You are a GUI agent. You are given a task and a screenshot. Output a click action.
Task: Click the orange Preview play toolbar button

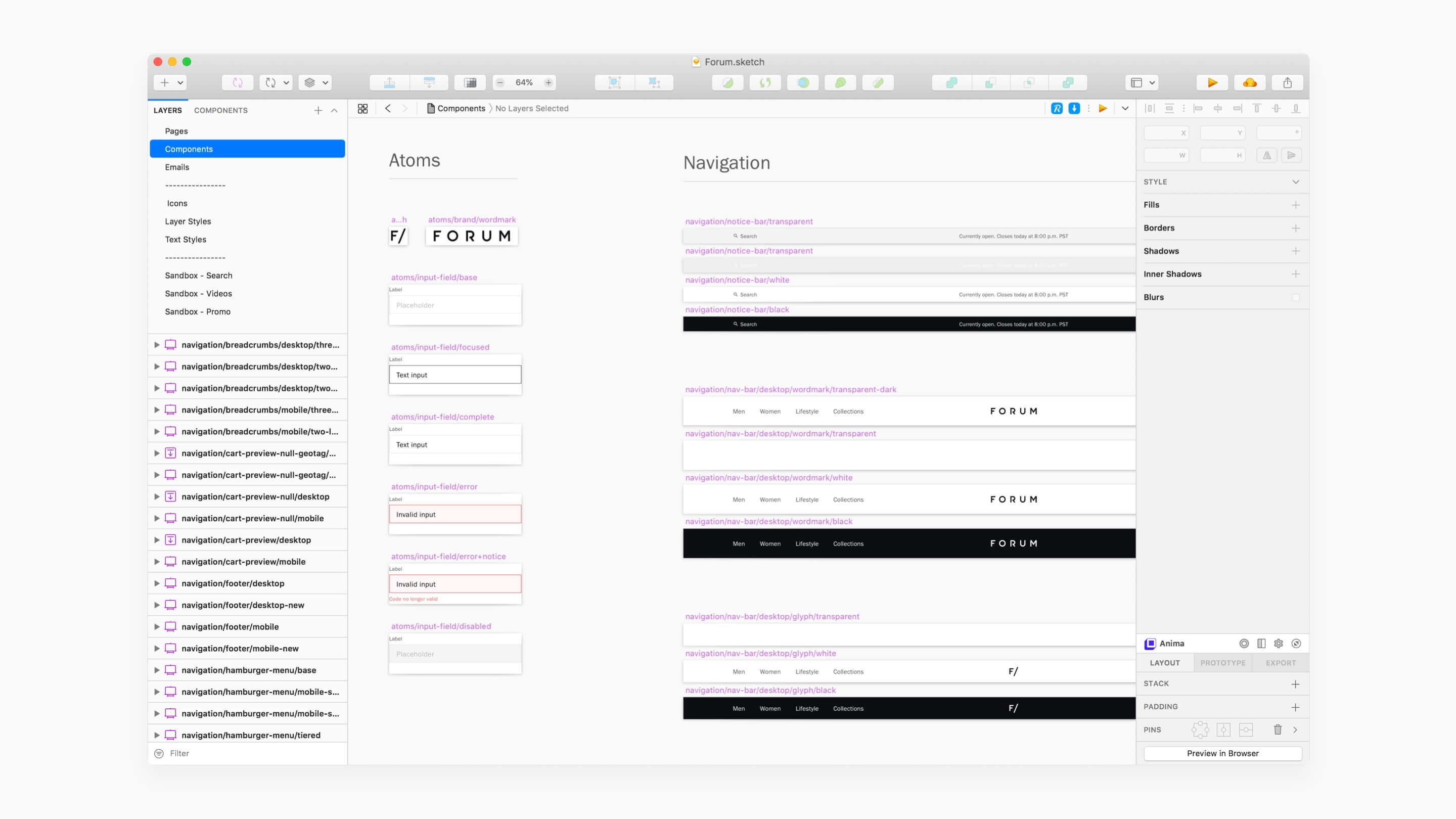click(x=1212, y=82)
